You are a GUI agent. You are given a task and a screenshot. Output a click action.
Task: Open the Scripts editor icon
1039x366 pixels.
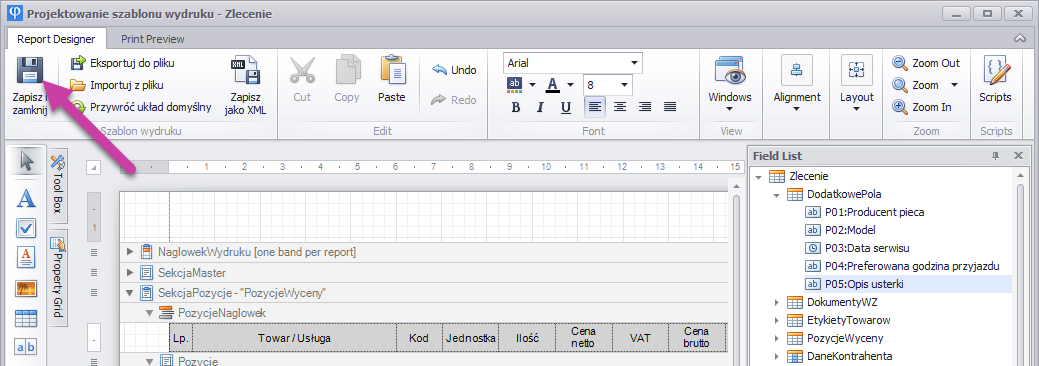point(995,70)
